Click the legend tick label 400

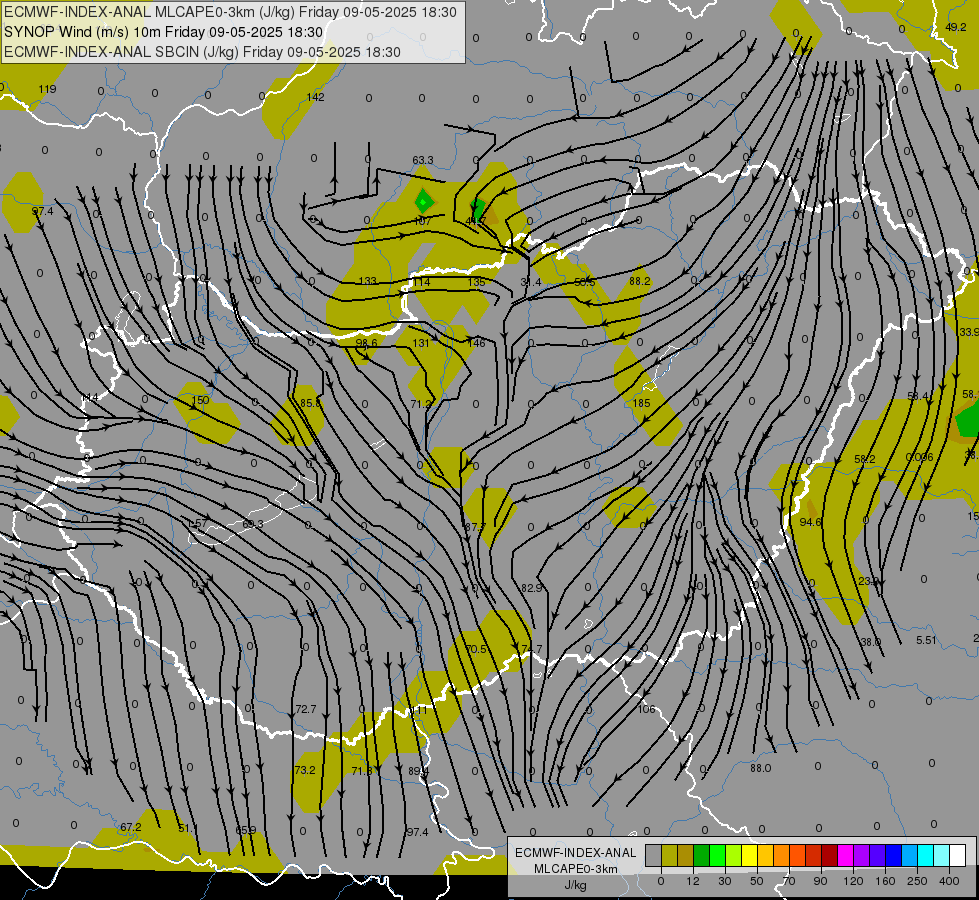point(949,881)
